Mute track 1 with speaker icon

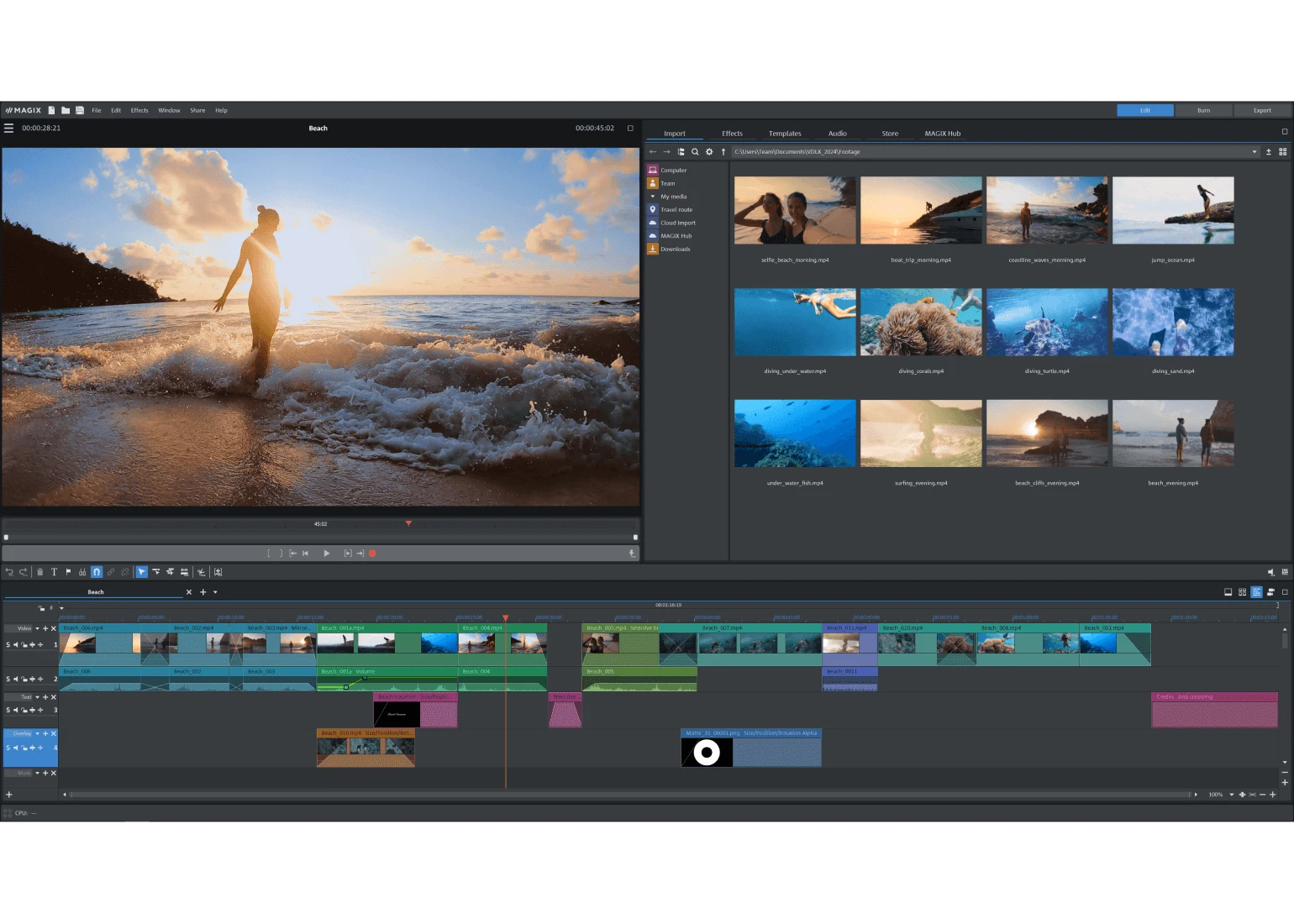pos(15,645)
